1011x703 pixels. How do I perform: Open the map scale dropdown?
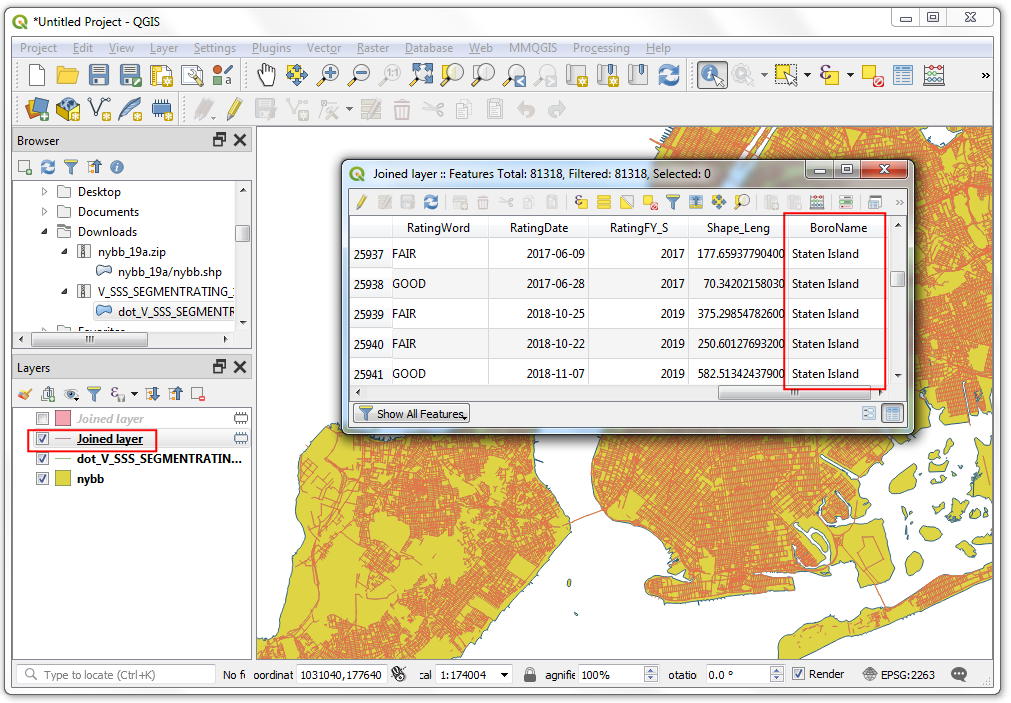click(504, 675)
